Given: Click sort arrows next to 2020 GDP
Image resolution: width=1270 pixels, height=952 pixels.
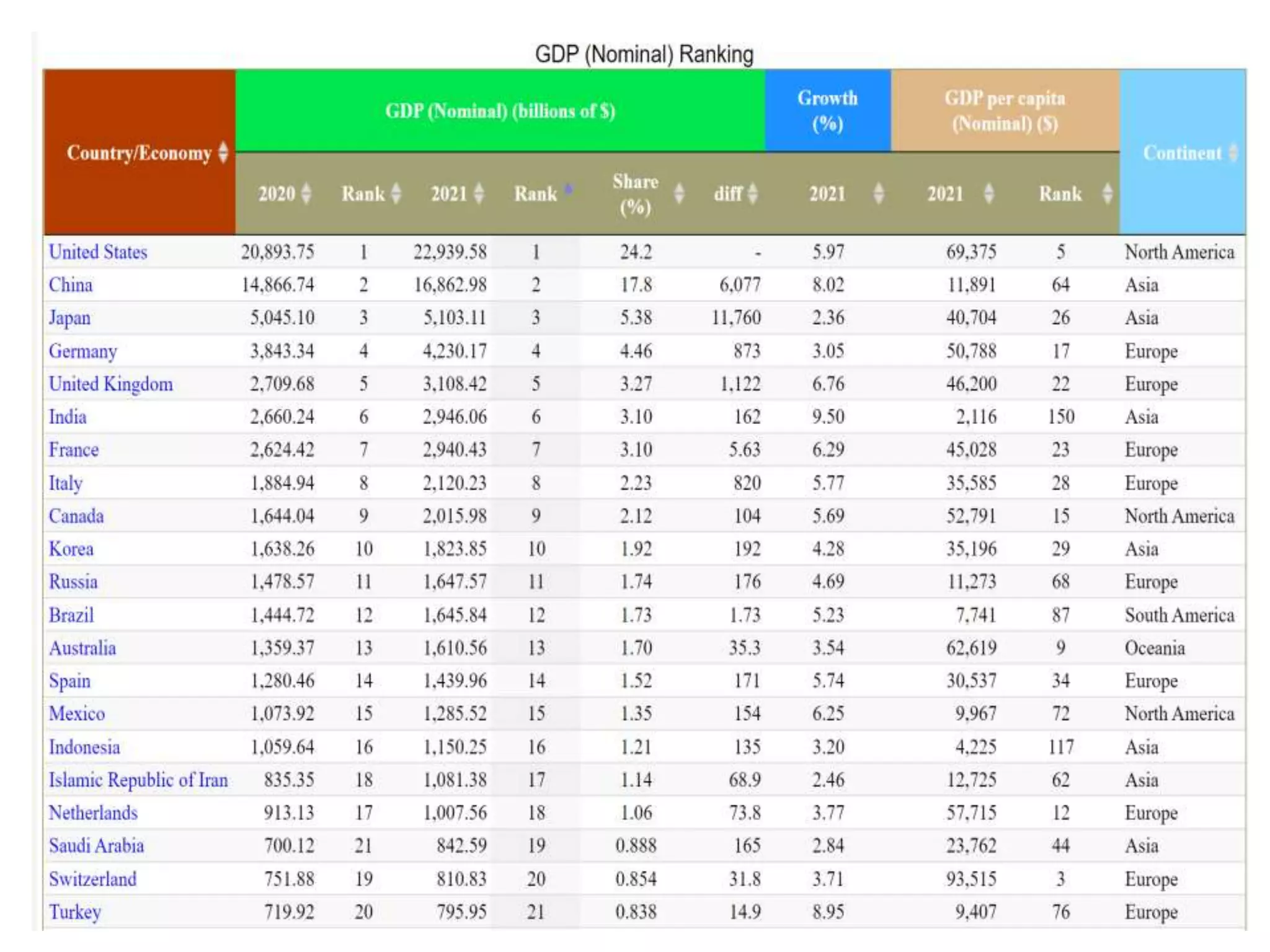Looking at the screenshot, I should pyautogui.click(x=306, y=193).
